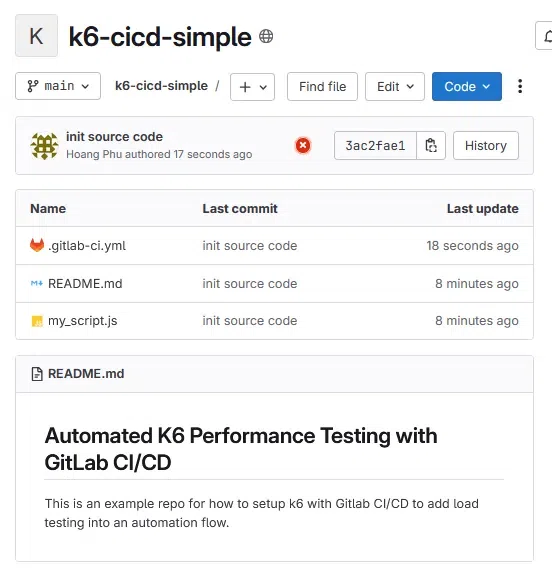The image size is (552, 570).
Task: Click the failed pipeline status icon
Action: click(303, 145)
